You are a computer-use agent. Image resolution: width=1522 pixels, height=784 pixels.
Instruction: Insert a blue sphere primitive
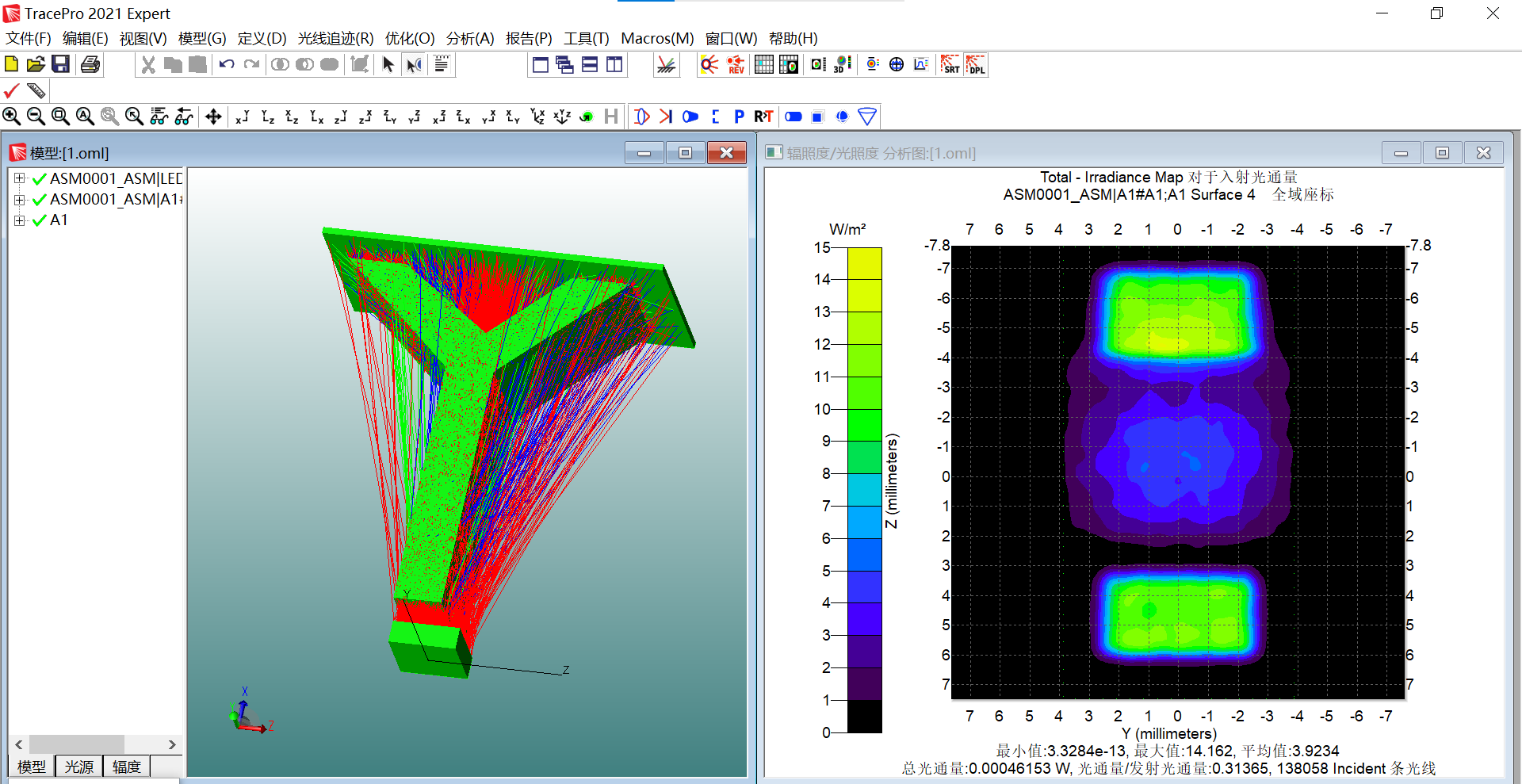(842, 117)
